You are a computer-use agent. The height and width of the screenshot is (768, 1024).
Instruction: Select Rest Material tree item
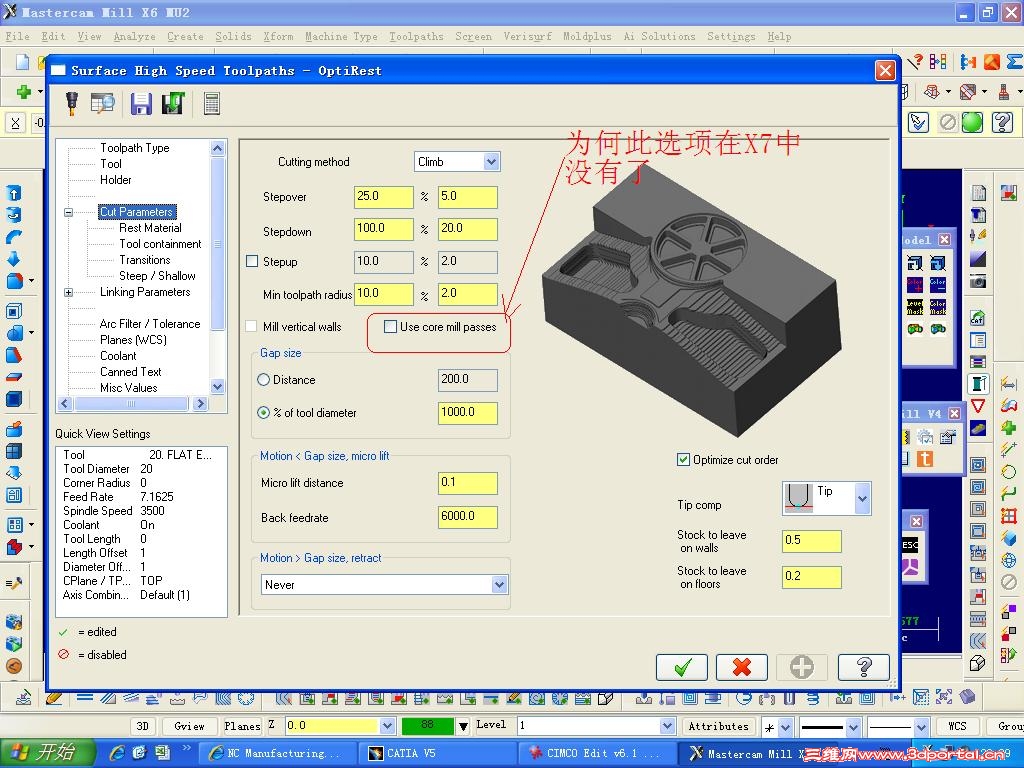pos(150,228)
